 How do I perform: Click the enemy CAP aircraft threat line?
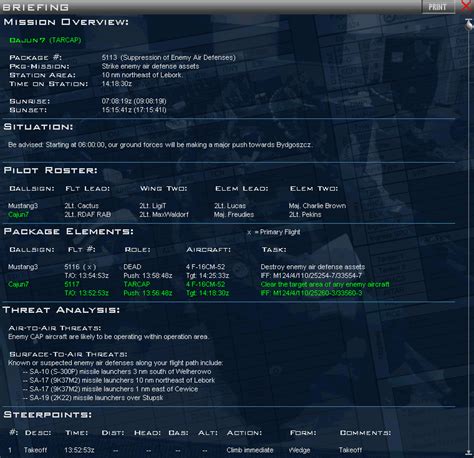click(x=108, y=337)
